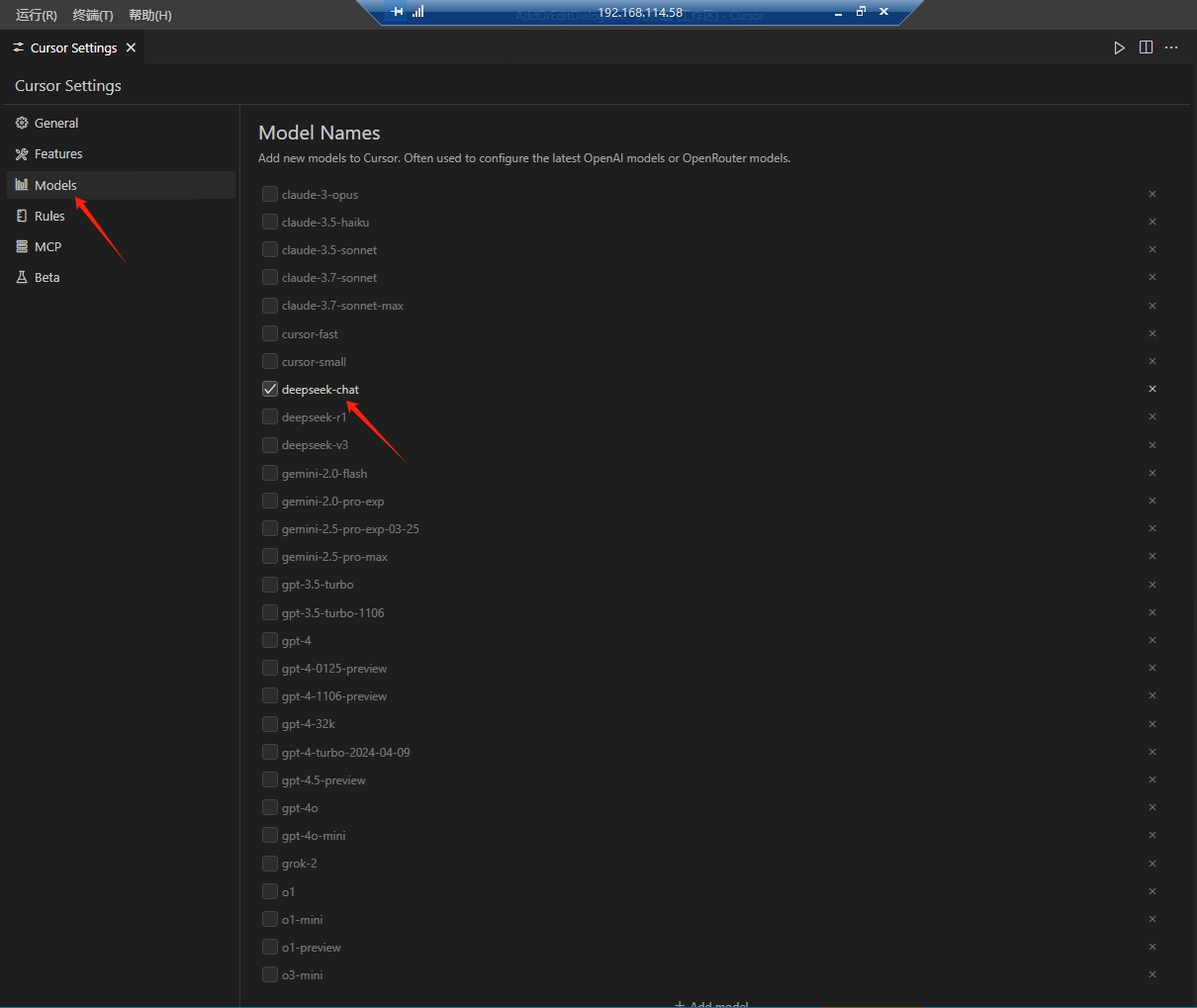Image resolution: width=1197 pixels, height=1008 pixels.
Task: Click the 192.168.114.58 remote address
Action: pos(640,12)
